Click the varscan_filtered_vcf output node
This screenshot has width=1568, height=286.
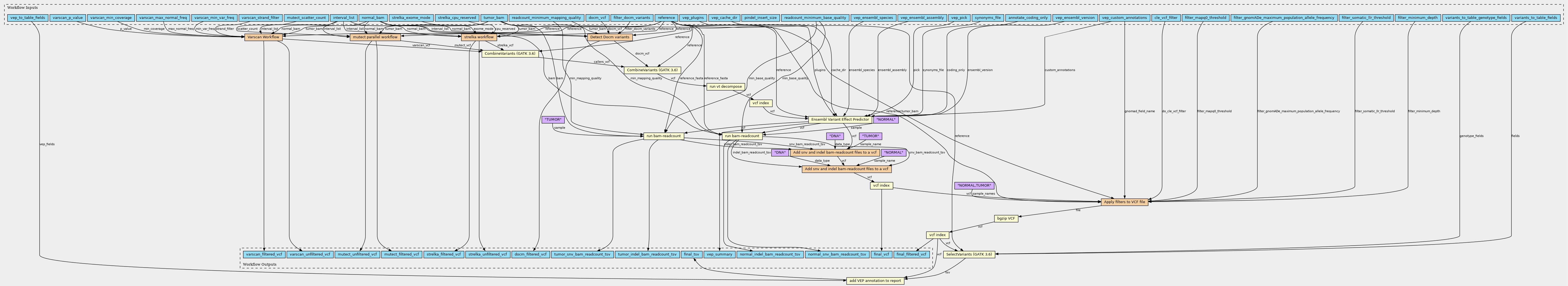pos(264,254)
